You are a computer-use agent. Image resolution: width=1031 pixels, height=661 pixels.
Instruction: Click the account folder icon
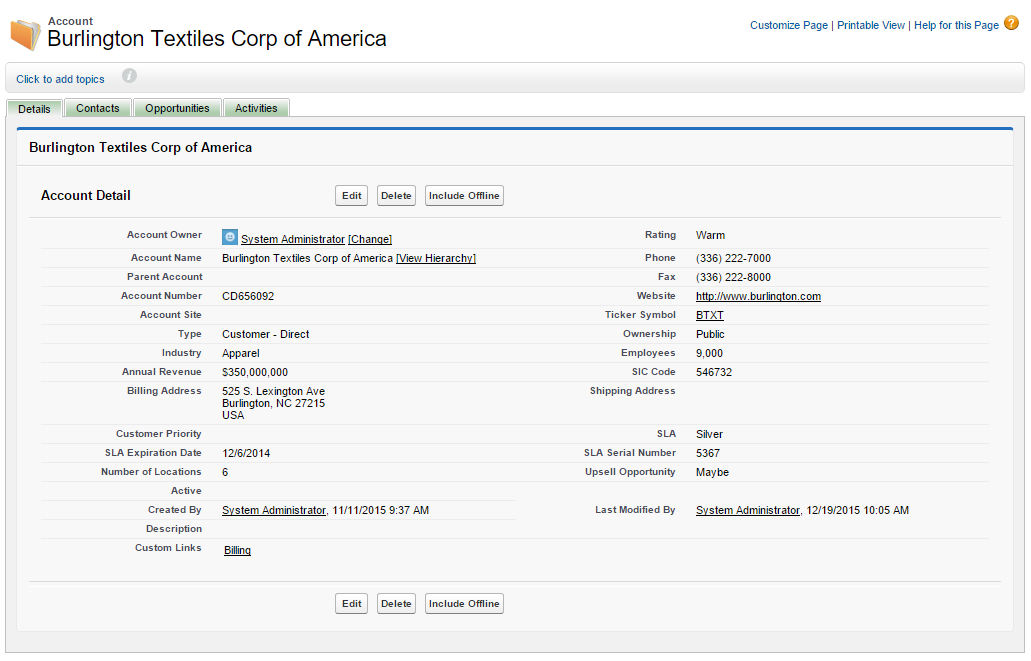coord(25,35)
